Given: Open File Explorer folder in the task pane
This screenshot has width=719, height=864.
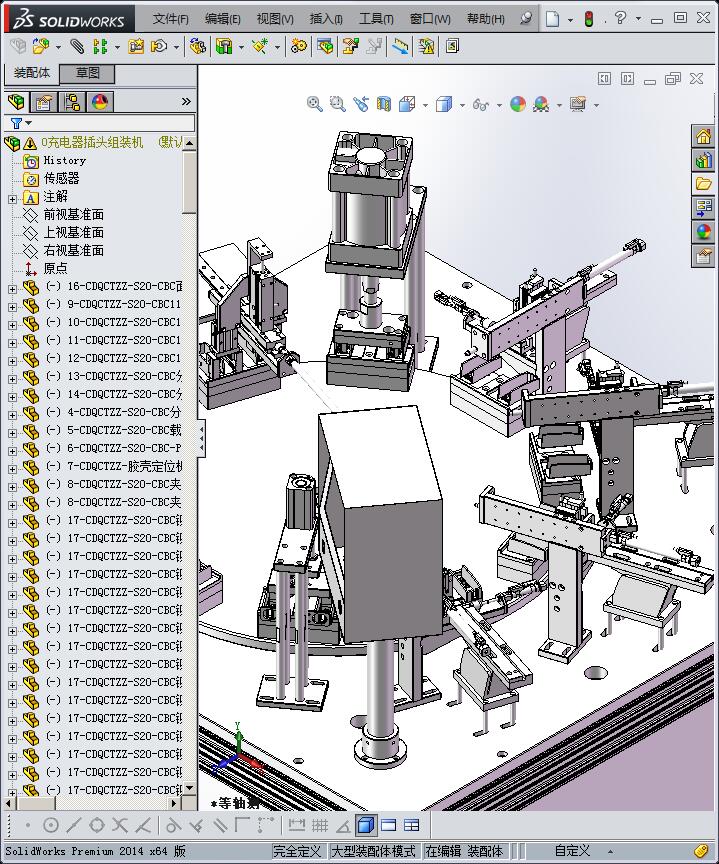Looking at the screenshot, I should [x=703, y=183].
